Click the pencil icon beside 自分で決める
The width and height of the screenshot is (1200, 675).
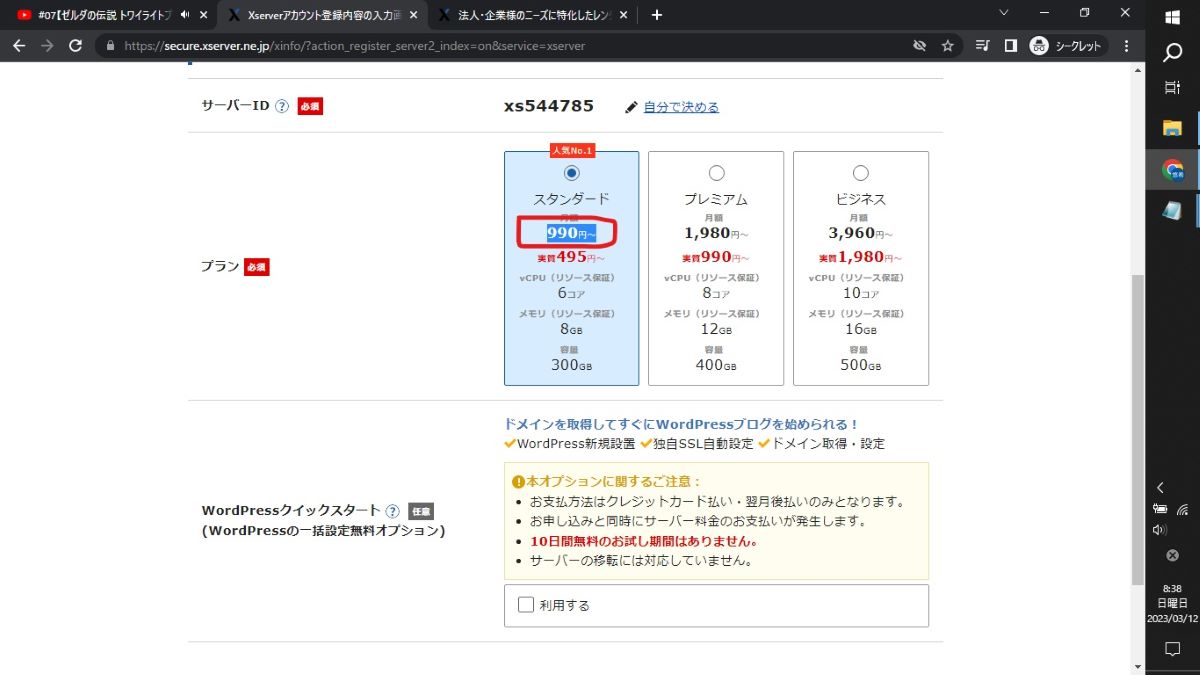(631, 107)
